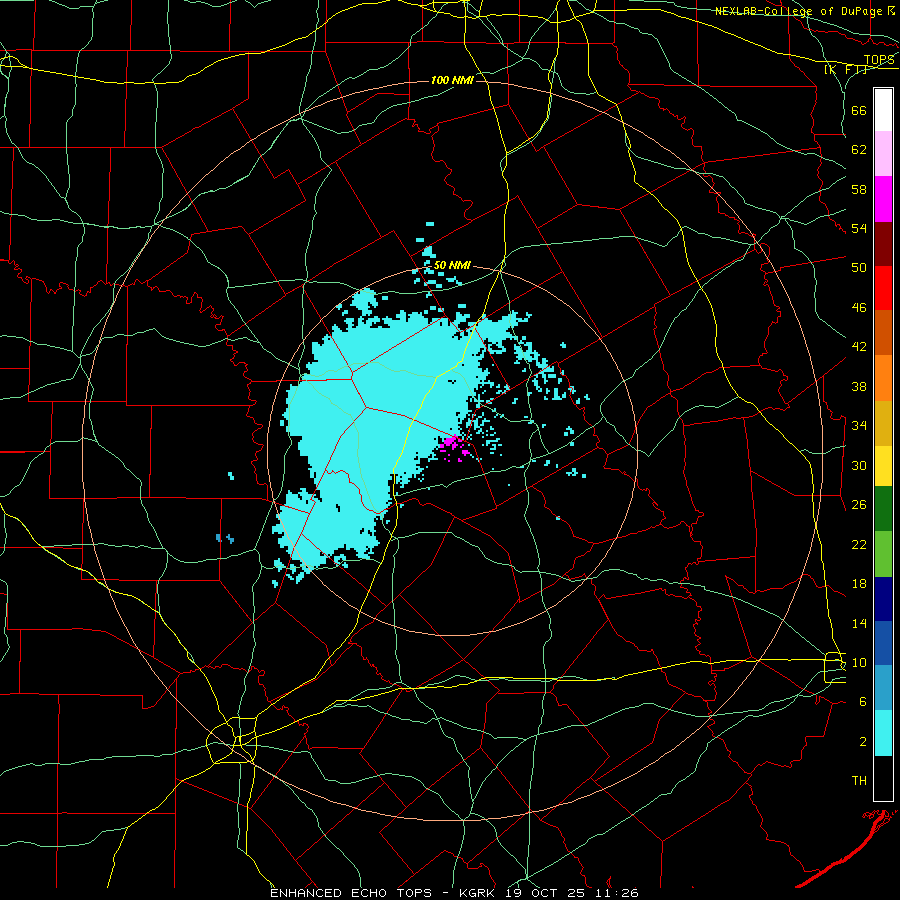This screenshot has height=900, width=900.
Task: Click the small blue echo spots southwest
Action: click(x=225, y=538)
